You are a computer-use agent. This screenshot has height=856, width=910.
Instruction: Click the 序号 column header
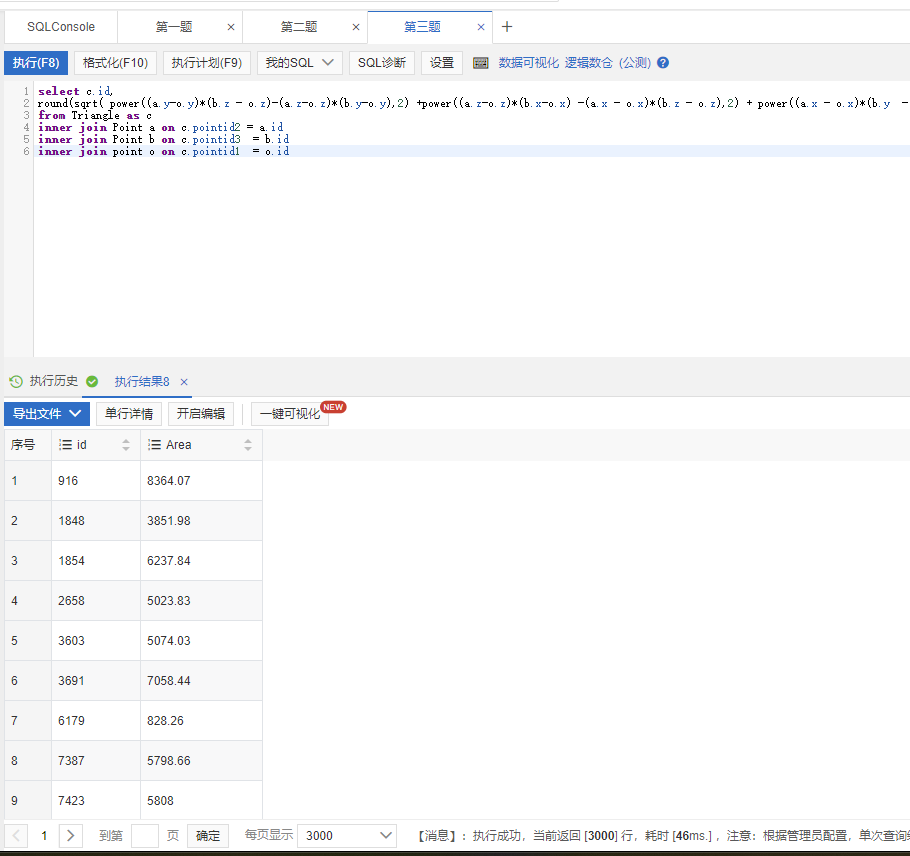(28, 445)
